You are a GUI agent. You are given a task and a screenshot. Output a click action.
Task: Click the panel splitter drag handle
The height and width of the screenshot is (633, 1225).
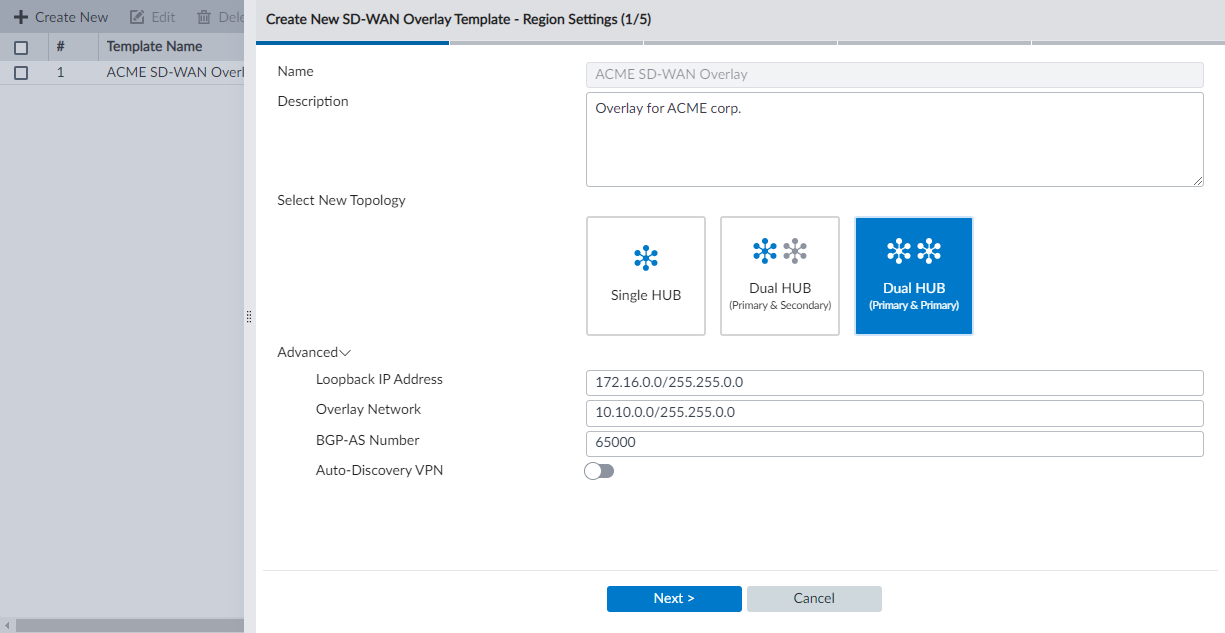[248, 316]
